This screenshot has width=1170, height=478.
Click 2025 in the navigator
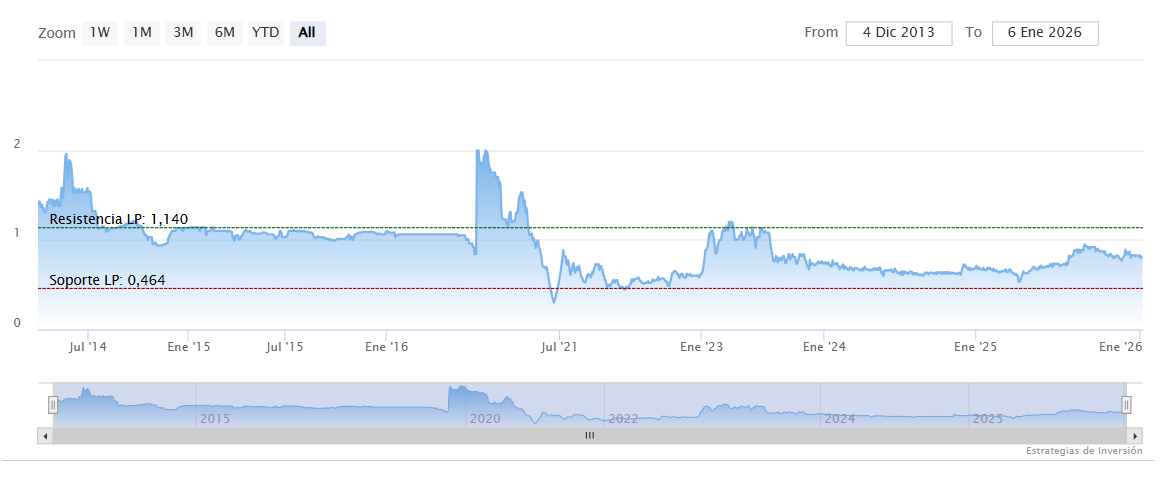988,419
